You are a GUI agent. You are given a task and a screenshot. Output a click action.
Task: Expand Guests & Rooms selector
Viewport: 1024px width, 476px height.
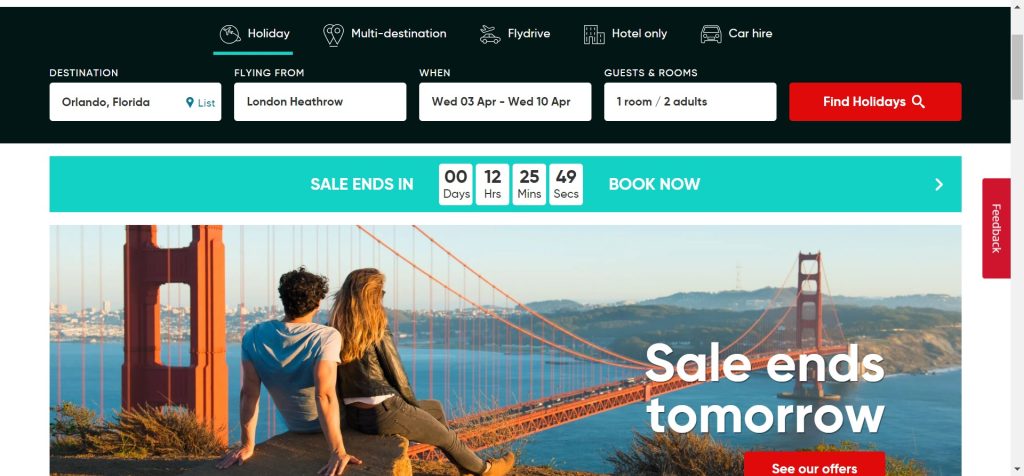[690, 102]
